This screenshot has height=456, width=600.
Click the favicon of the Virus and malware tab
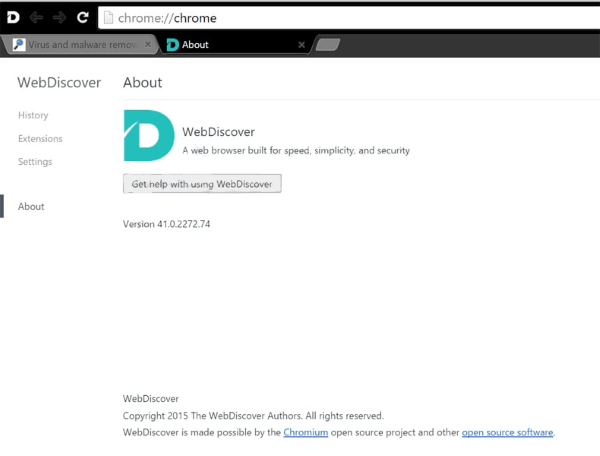click(x=19, y=44)
